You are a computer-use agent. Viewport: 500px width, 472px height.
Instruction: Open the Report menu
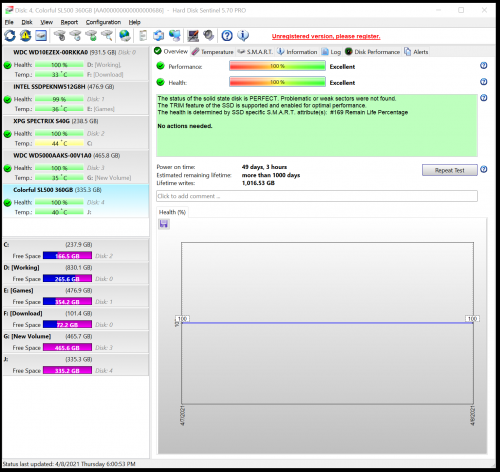coord(69,22)
